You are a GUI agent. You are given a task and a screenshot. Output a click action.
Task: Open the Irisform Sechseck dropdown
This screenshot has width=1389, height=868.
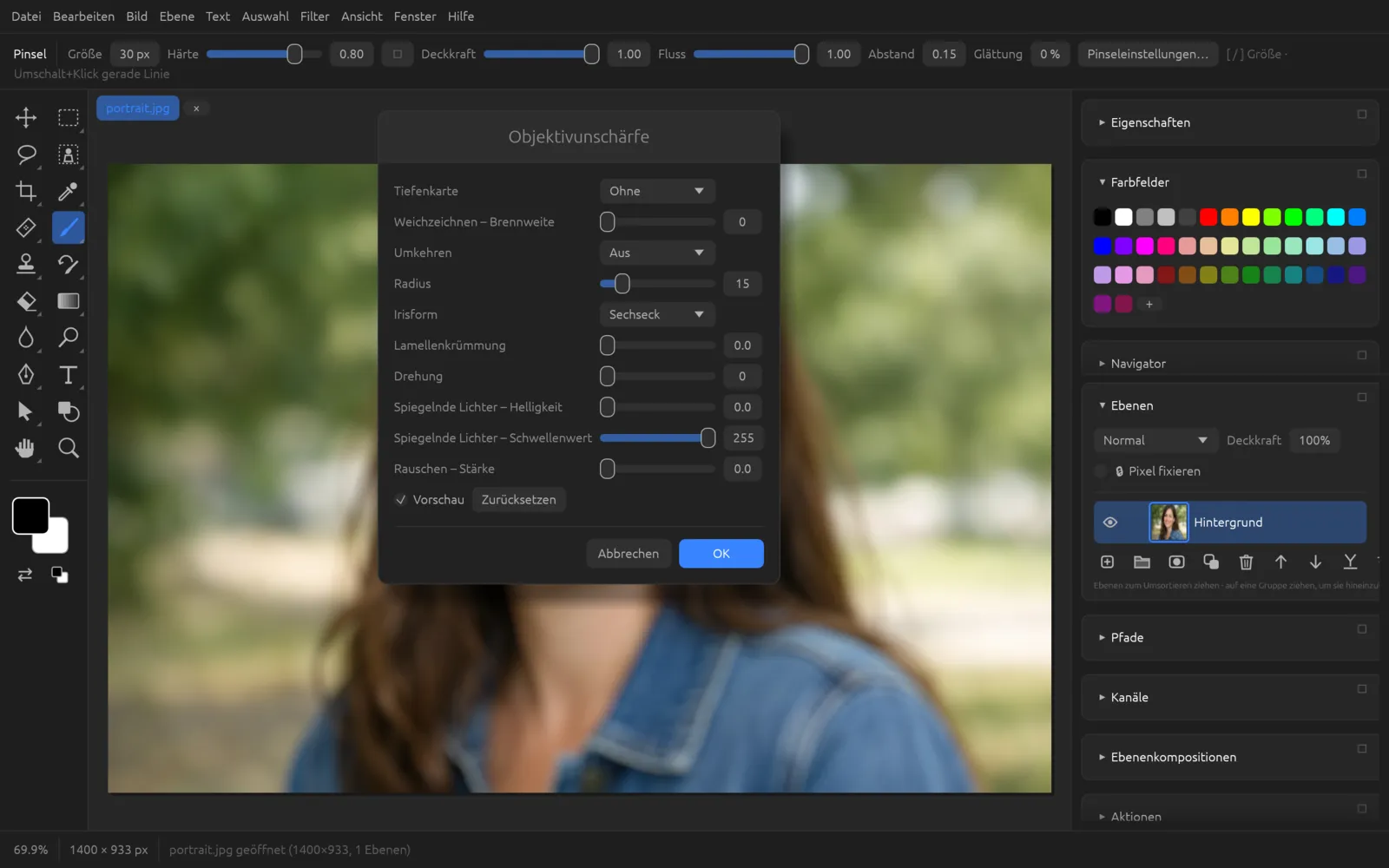pos(657,314)
